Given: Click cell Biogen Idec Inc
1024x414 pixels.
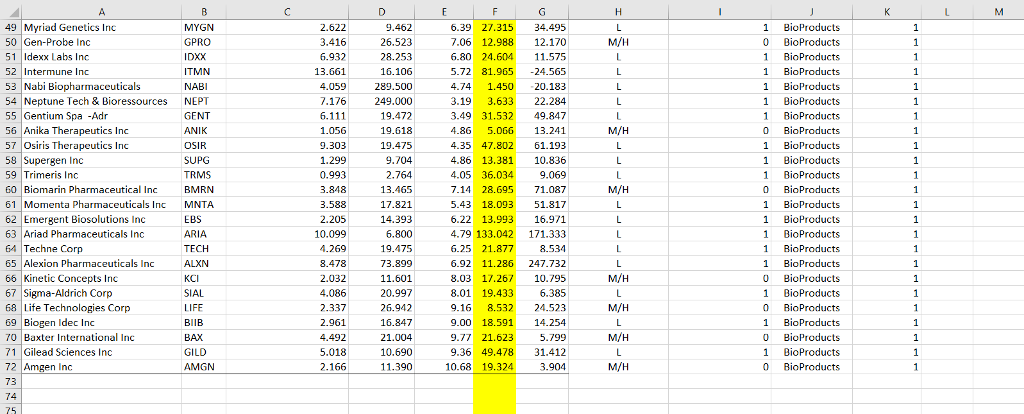Looking at the screenshot, I should tap(102, 323).
